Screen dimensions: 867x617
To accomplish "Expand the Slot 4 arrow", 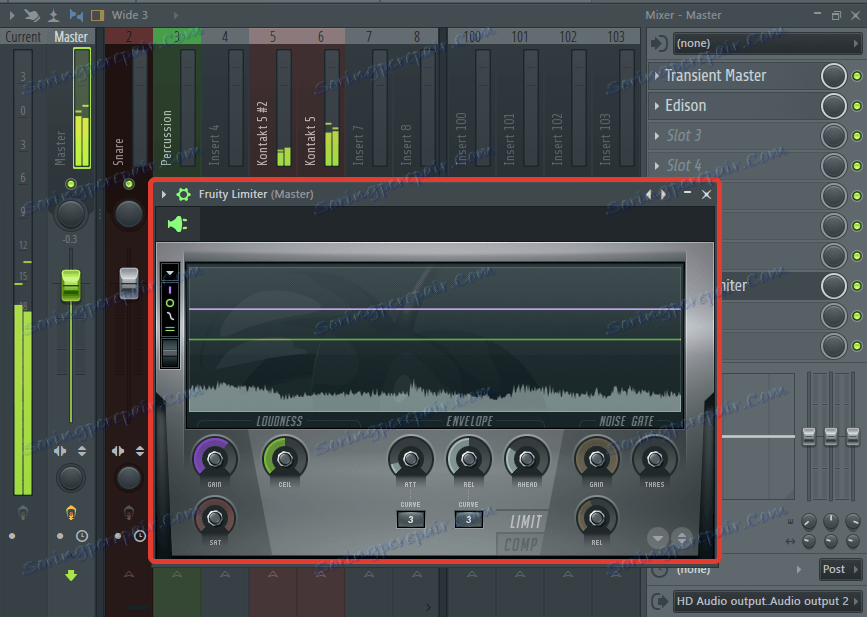I will pos(657,165).
